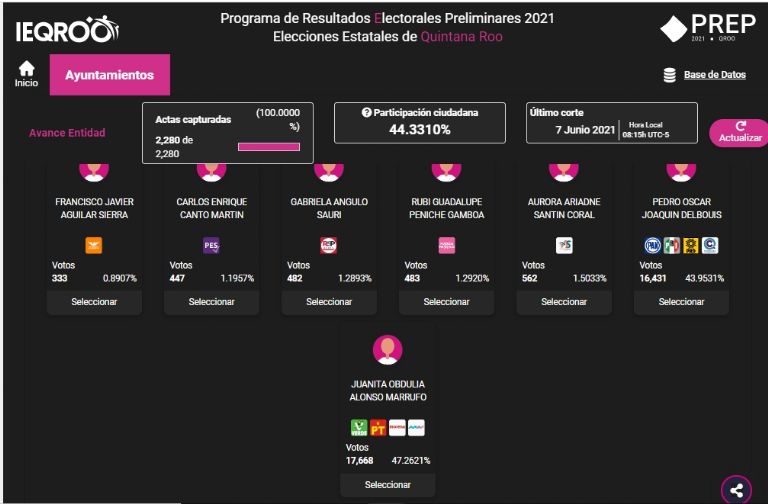
Task: Click the date 7 Junio 2021
Action: 585,130
